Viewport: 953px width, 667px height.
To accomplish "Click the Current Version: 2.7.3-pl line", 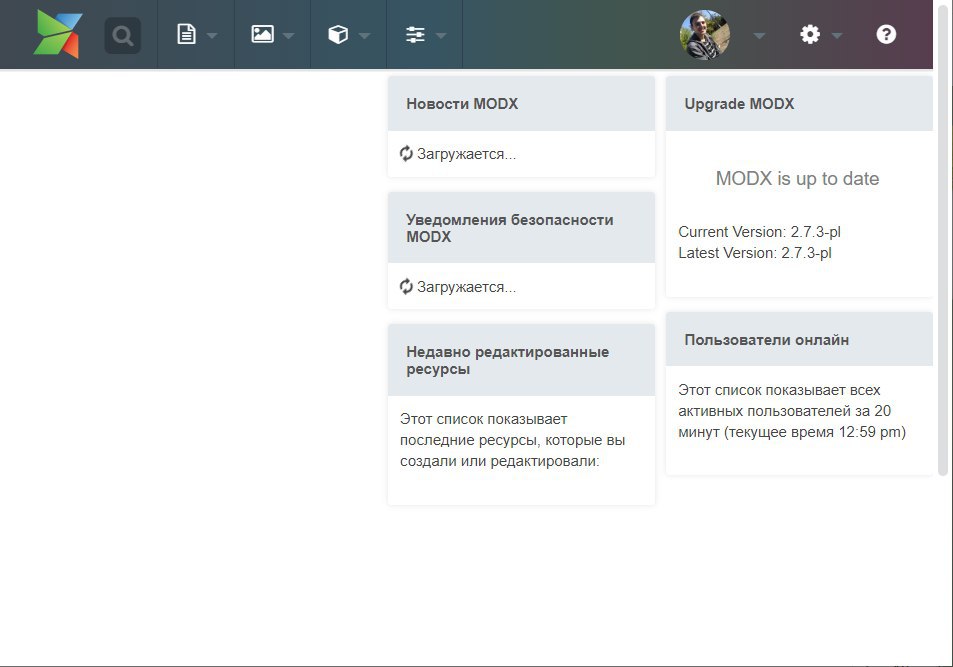I will pos(759,232).
